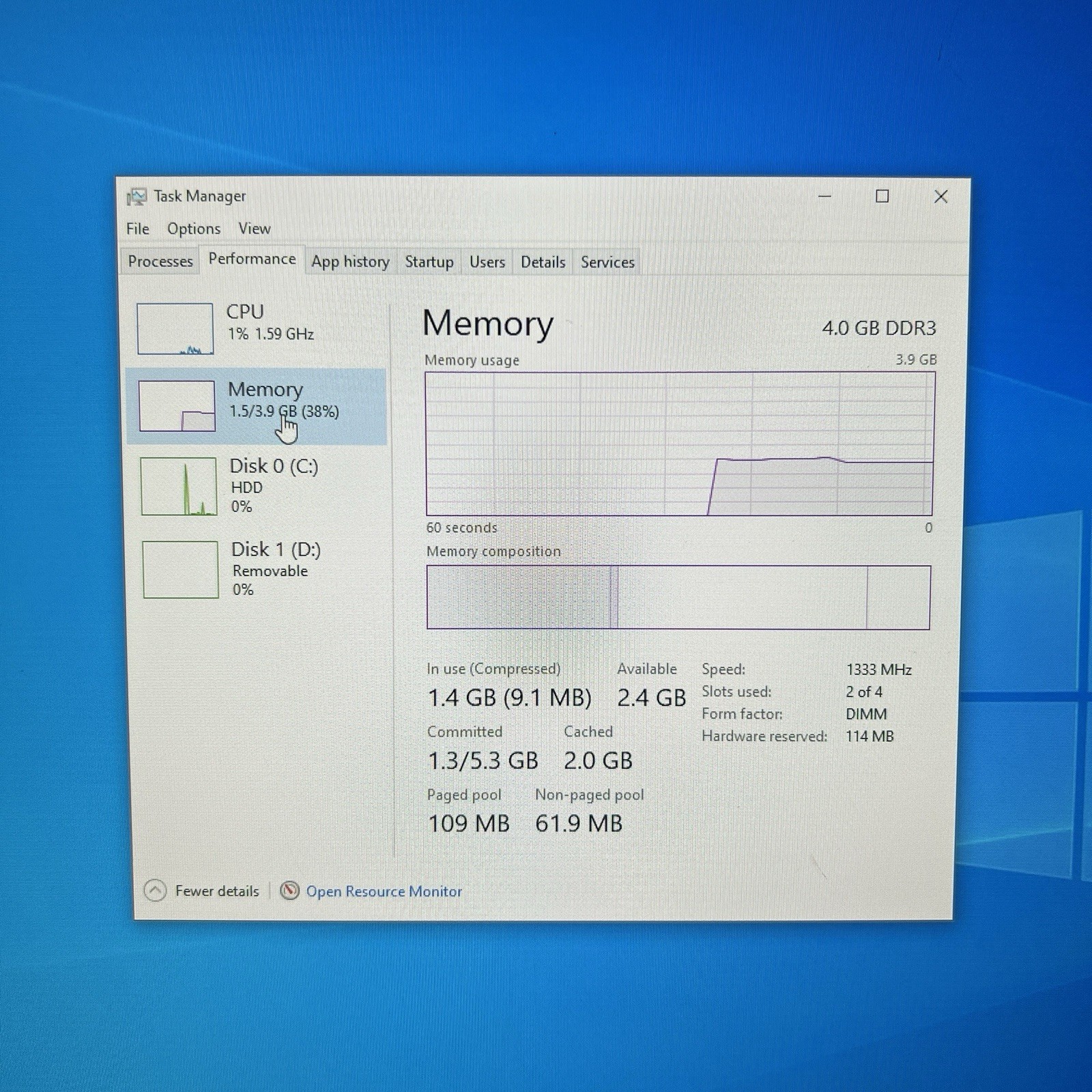Maximize the Task Manager window
This screenshot has height=1092, width=1092.
(x=882, y=197)
